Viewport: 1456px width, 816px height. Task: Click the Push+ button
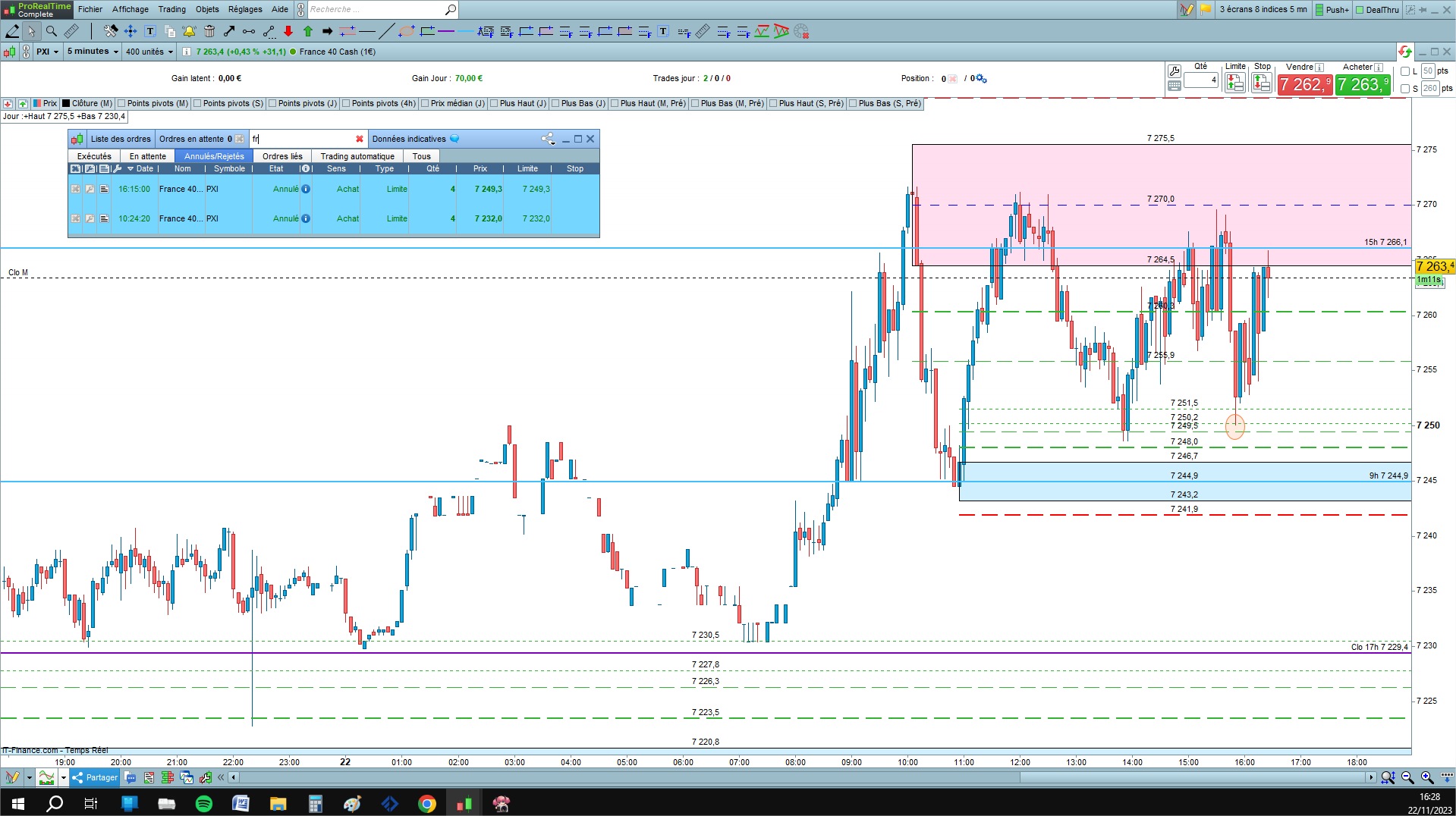(1332, 10)
